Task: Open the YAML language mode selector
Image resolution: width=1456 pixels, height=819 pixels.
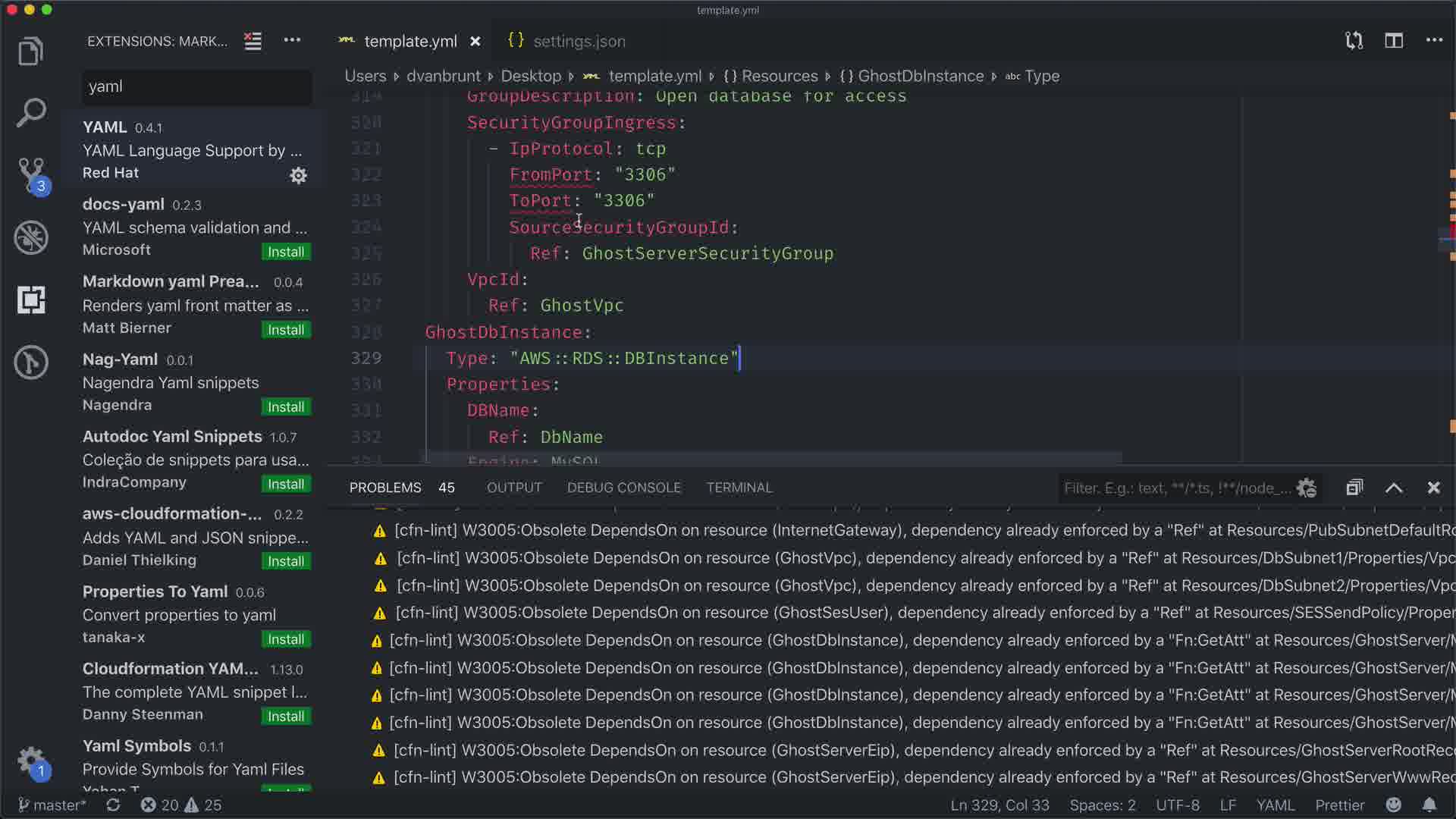Action: [1275, 805]
